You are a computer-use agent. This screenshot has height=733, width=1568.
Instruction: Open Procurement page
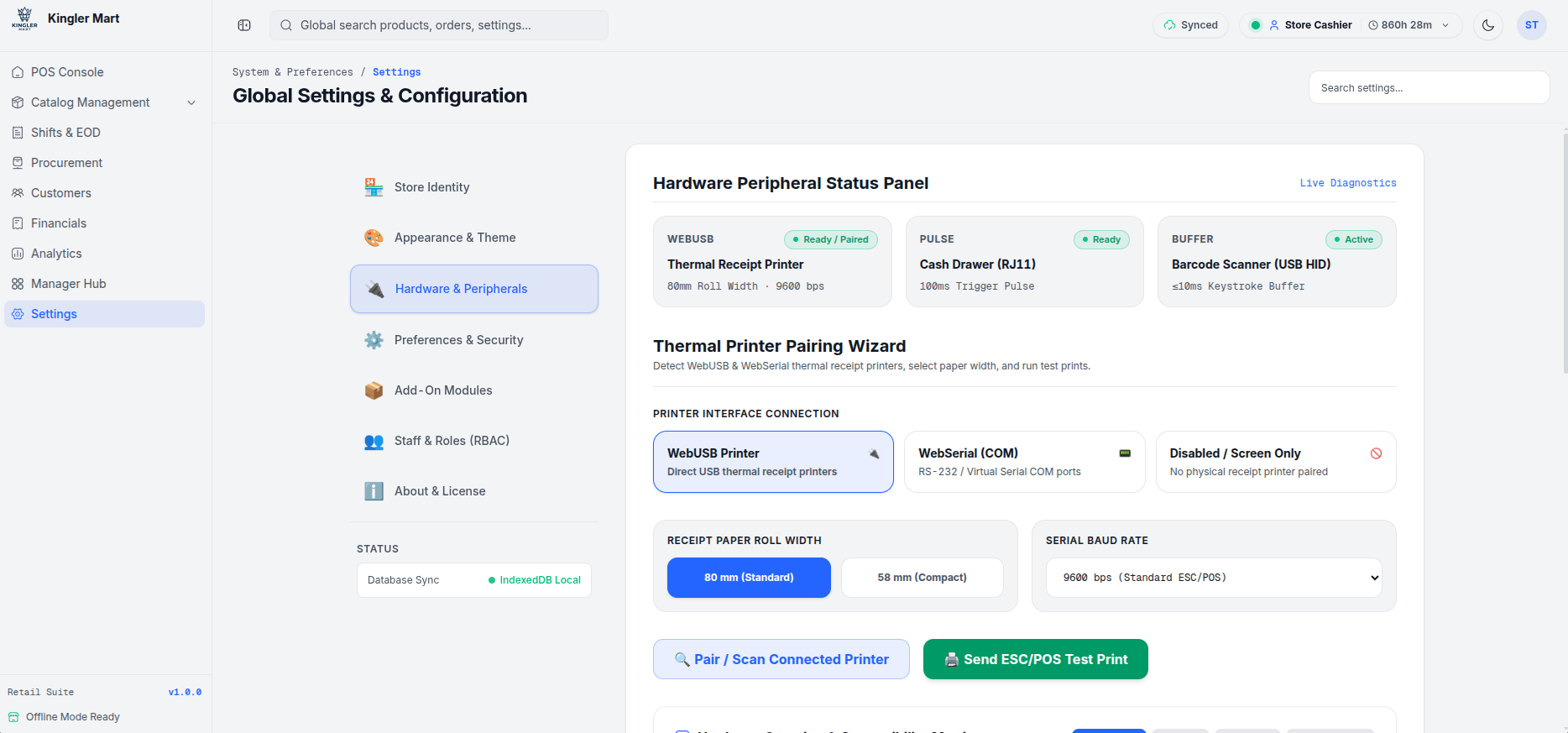pyautogui.click(x=105, y=163)
